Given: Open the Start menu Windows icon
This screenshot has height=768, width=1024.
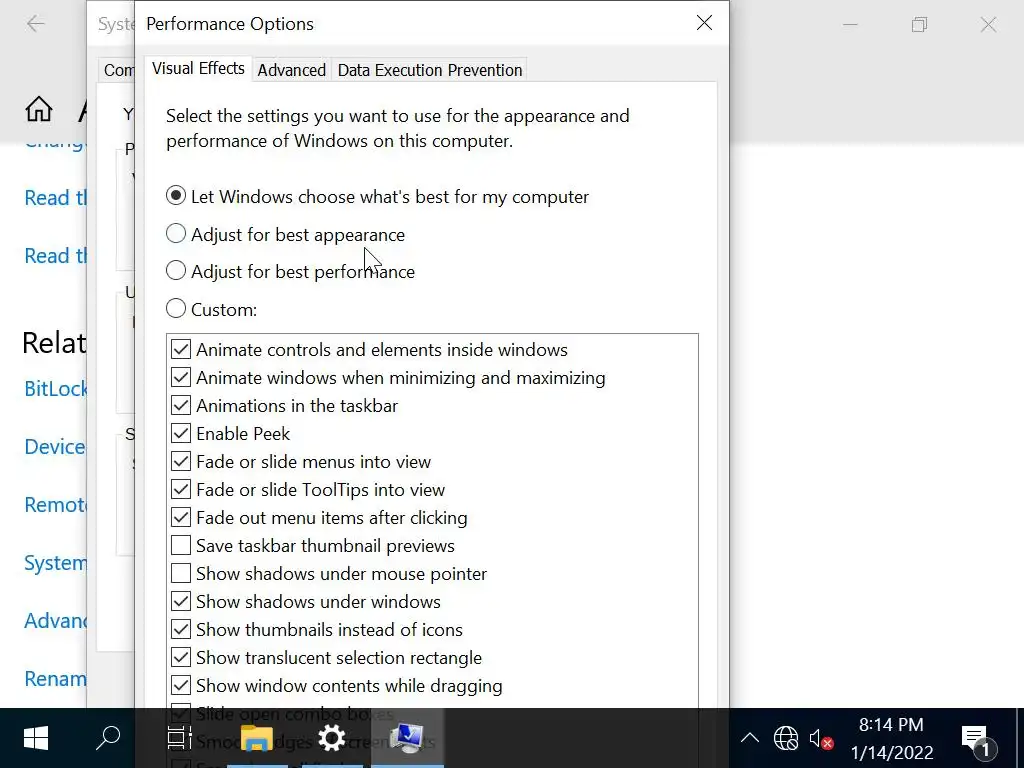Looking at the screenshot, I should [x=36, y=739].
